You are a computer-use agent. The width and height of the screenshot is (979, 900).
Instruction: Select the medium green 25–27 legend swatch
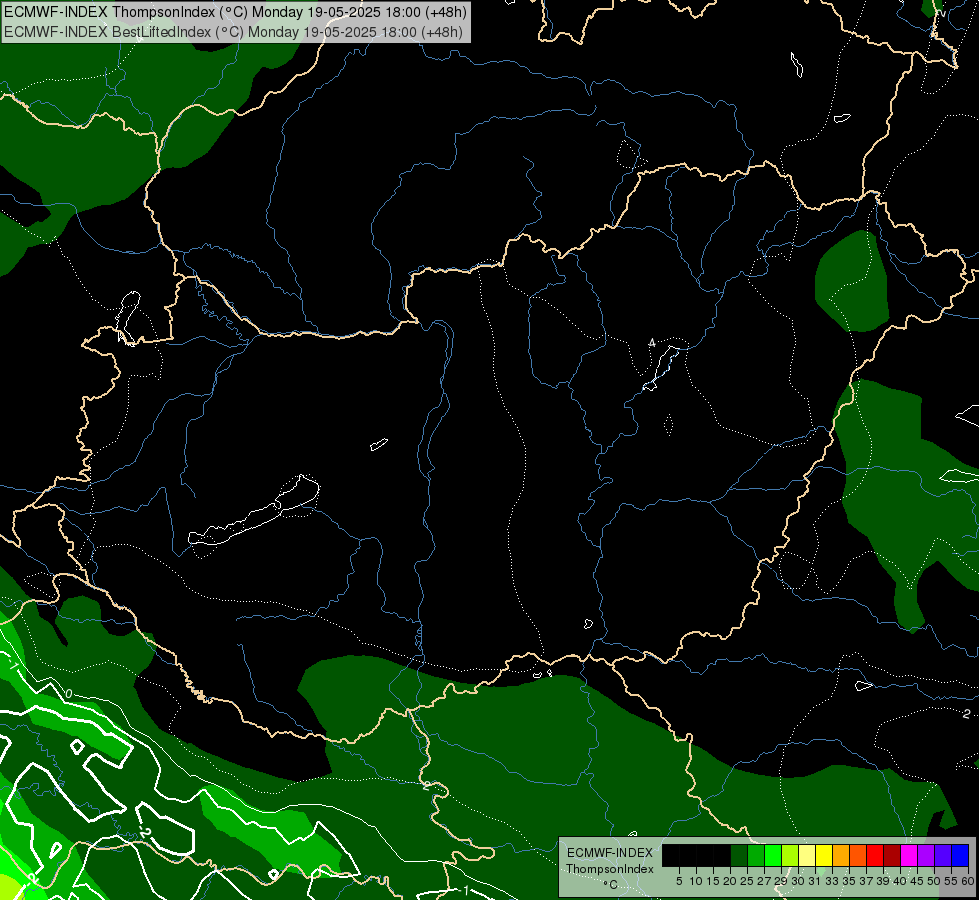(x=755, y=854)
